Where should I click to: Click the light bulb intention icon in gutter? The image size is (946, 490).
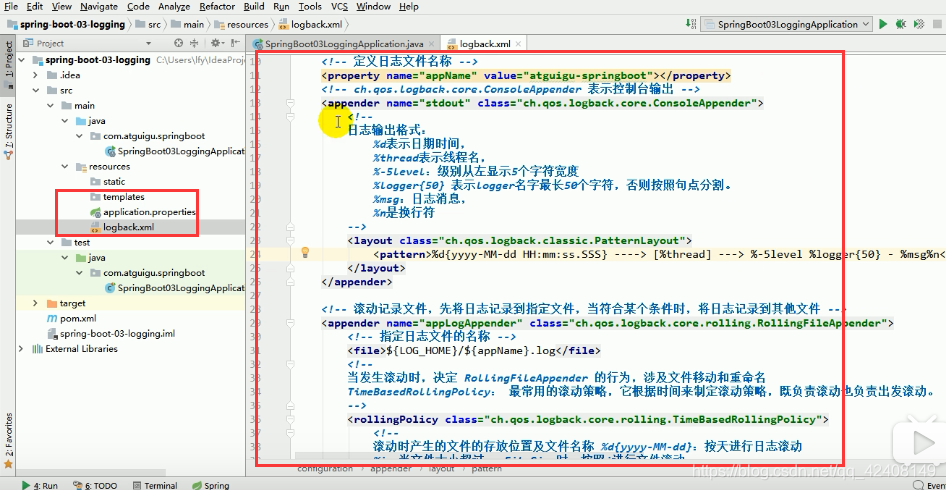point(305,252)
